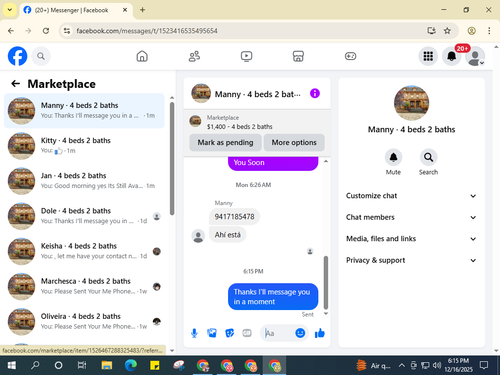Viewport: 500px width, 375px height.
Task: Send a thumbs-up like
Action: tap(319, 333)
